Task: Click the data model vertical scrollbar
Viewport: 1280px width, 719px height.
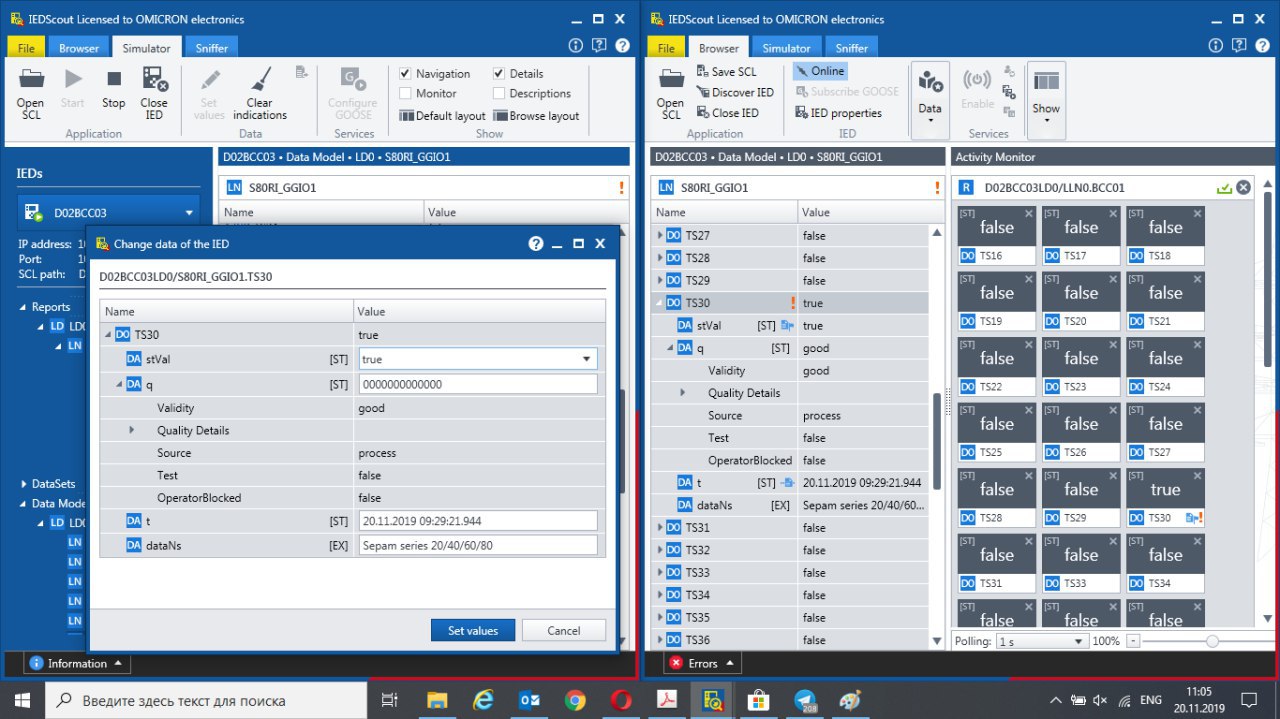Action: click(937, 440)
